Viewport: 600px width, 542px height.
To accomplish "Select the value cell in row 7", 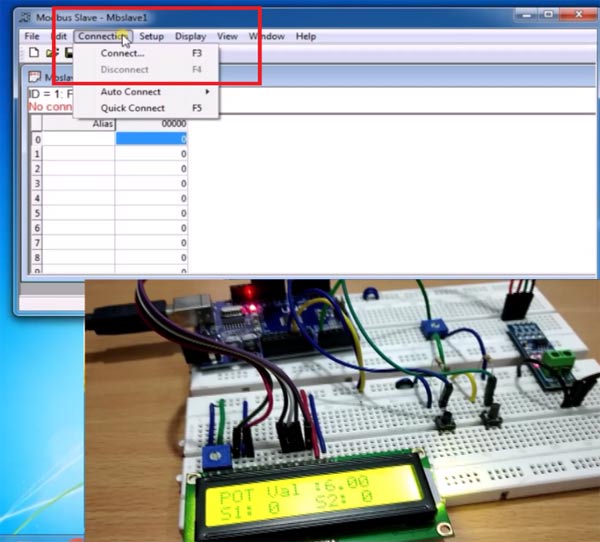I will [151, 243].
